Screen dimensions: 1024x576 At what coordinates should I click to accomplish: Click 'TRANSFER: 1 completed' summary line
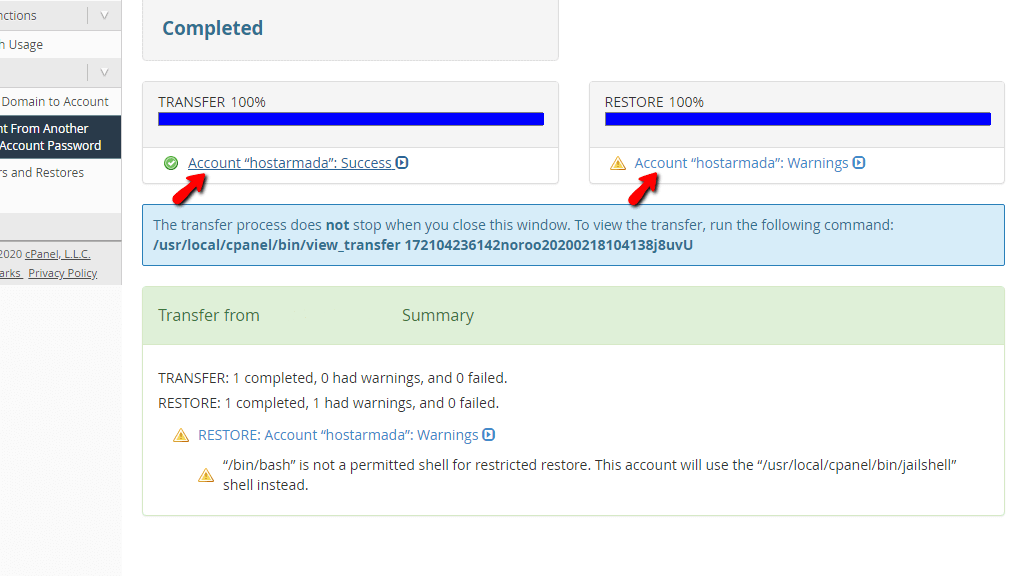(332, 378)
